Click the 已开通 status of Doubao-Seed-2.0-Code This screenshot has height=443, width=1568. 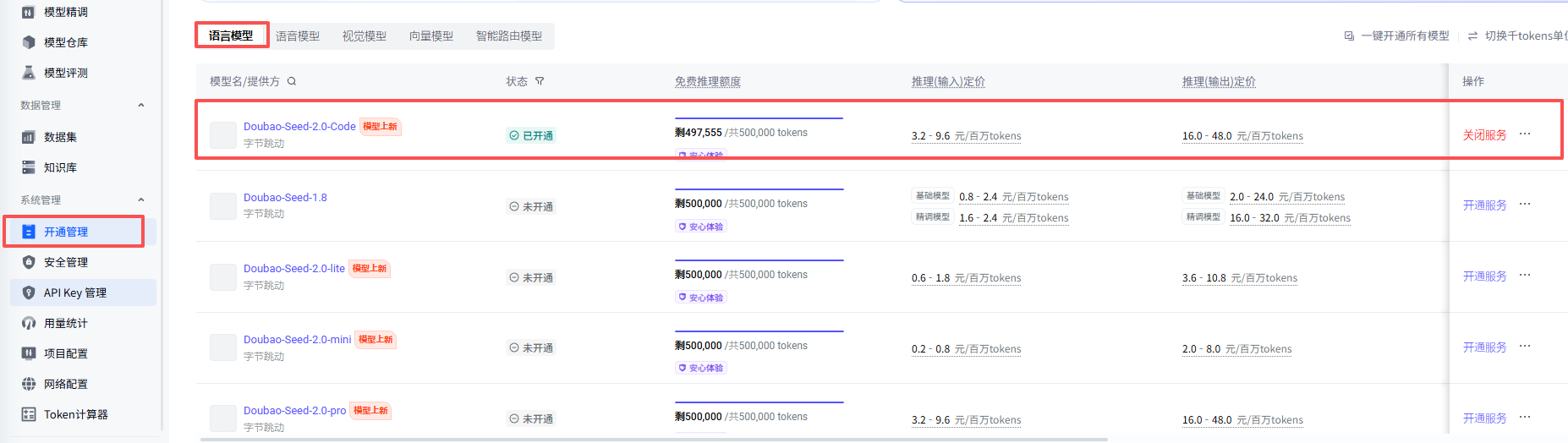pos(530,135)
